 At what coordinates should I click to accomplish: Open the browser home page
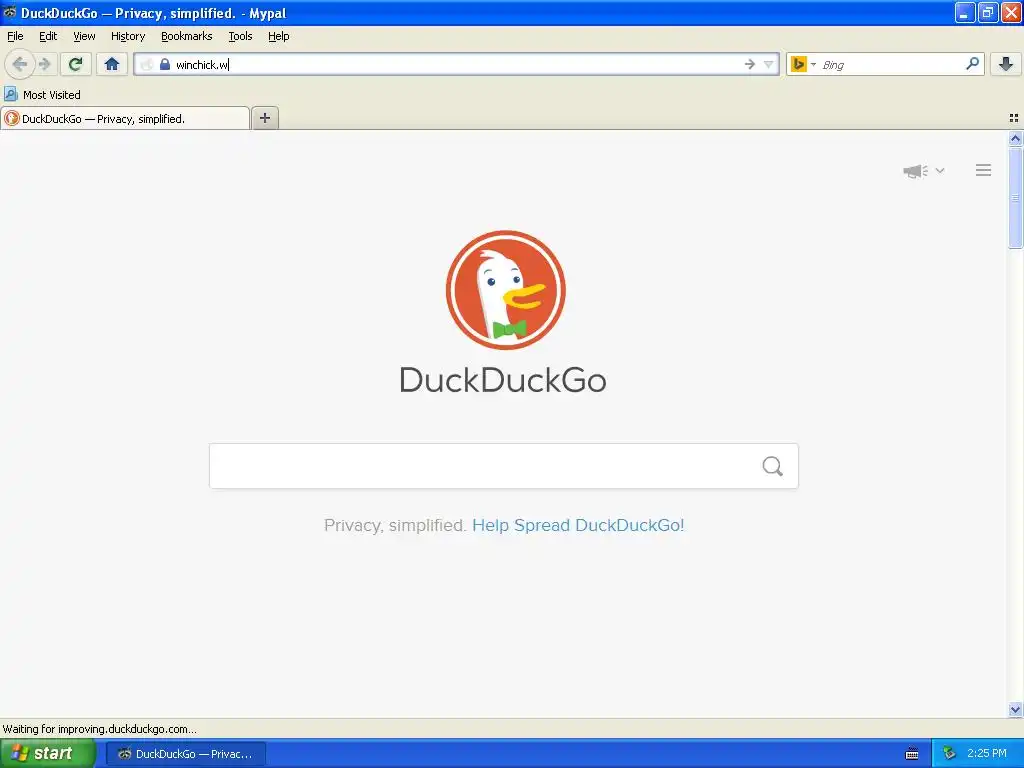tap(112, 64)
